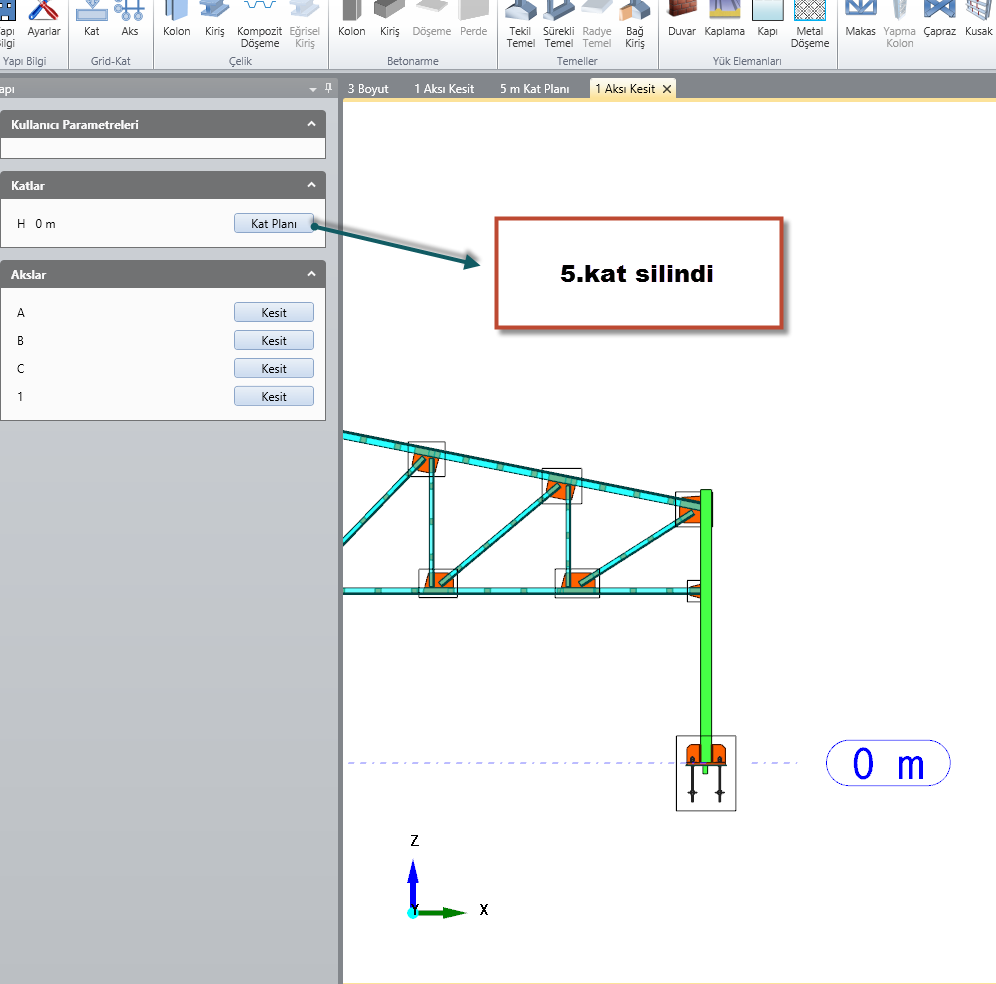Select the Kaplama tool
Viewport: 996px width, 984px height.
(724, 20)
